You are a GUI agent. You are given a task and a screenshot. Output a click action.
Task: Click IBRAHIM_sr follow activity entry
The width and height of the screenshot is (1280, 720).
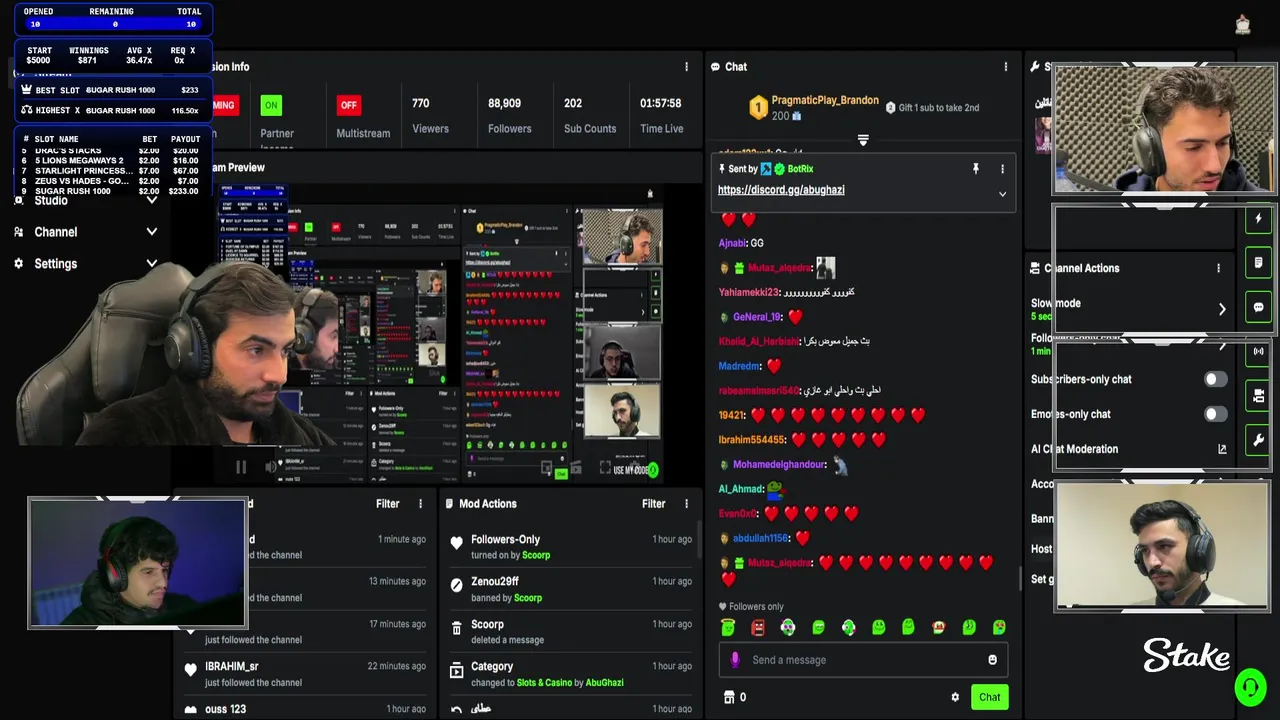click(306, 674)
